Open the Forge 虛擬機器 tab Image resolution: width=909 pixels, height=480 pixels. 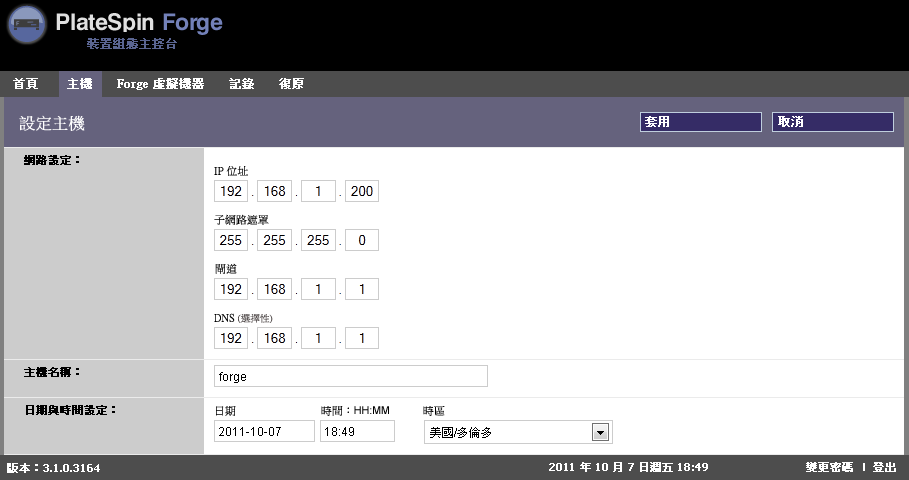[160, 84]
